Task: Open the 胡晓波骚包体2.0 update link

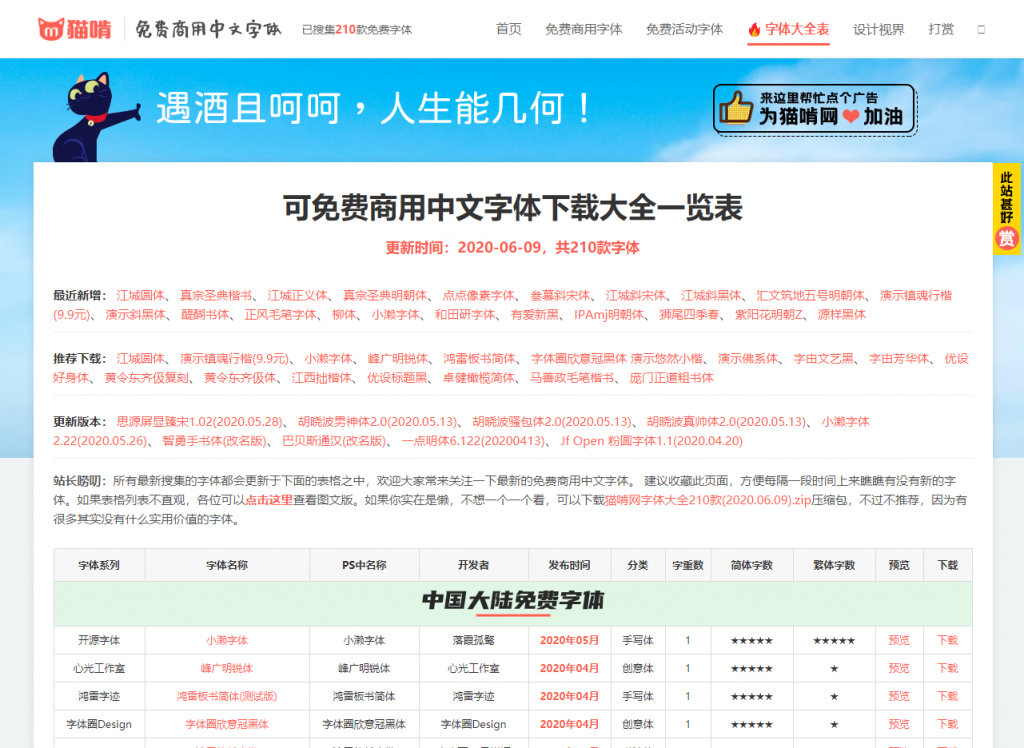Action: pyautogui.click(x=552, y=421)
